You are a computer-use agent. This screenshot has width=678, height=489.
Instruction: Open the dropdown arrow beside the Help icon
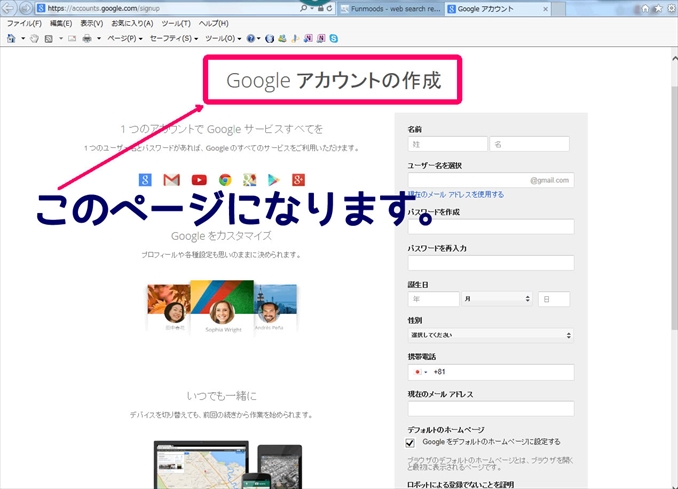pos(259,38)
